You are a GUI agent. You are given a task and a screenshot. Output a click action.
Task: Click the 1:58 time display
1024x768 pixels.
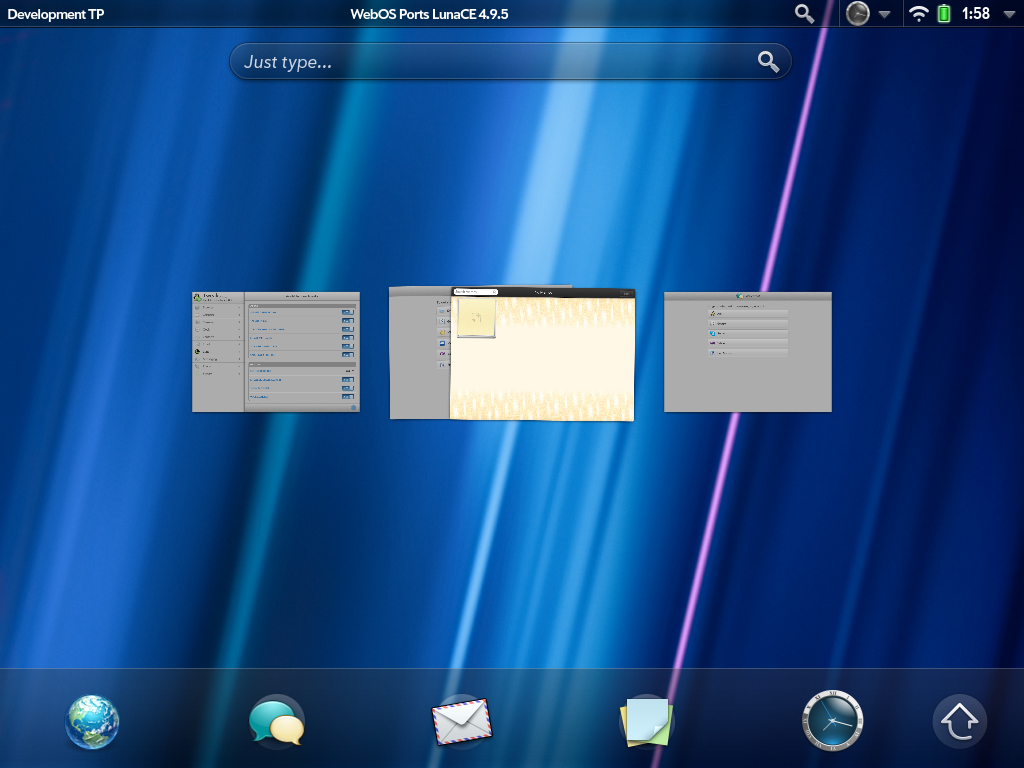(x=975, y=13)
